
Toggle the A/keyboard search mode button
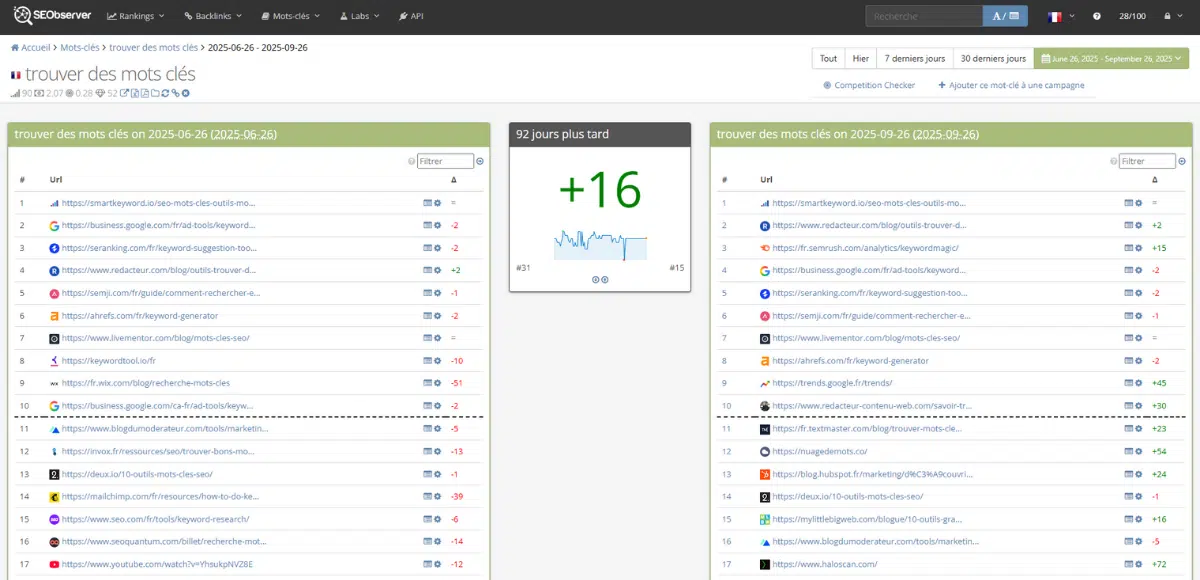[1006, 17]
